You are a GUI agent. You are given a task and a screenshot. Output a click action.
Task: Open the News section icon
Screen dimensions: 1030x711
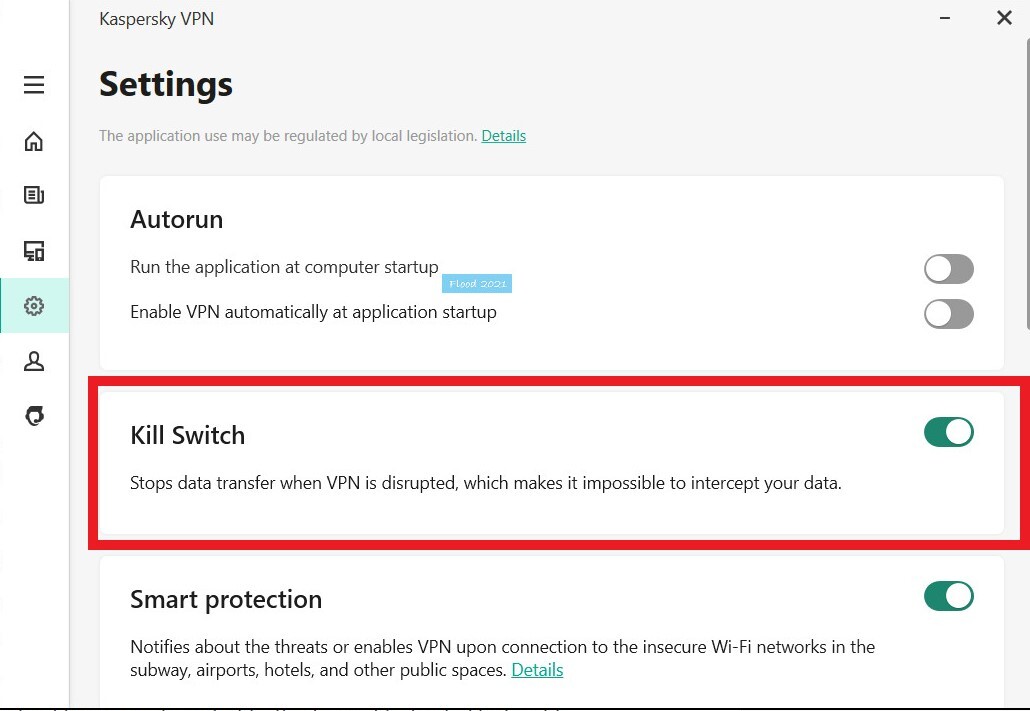(x=34, y=195)
